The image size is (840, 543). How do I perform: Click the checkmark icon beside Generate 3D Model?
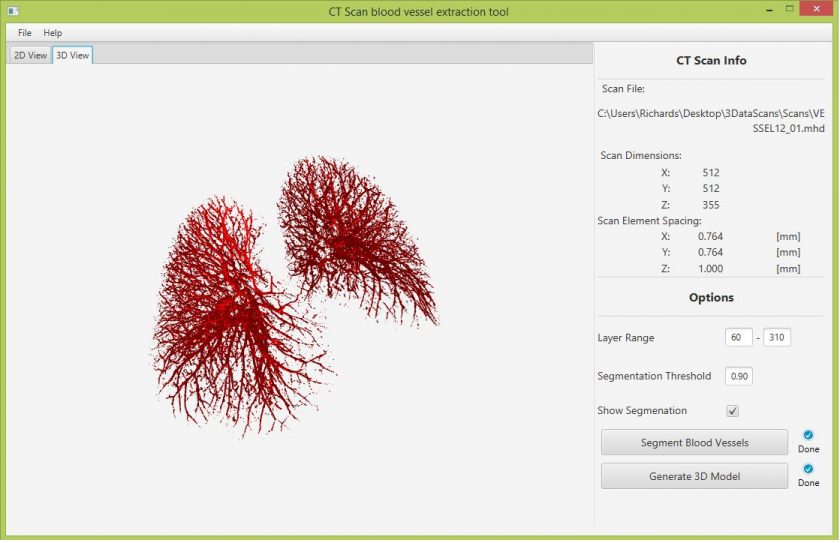tap(808, 469)
